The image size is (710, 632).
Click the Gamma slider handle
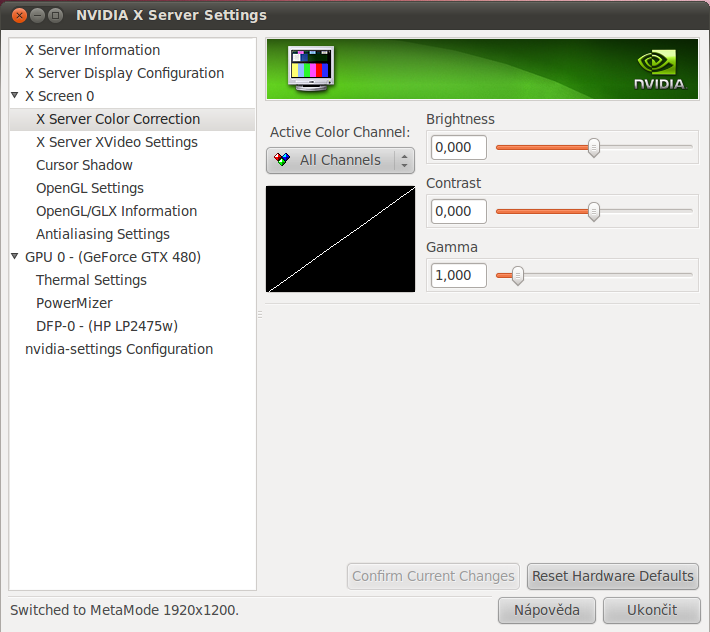tap(518, 275)
